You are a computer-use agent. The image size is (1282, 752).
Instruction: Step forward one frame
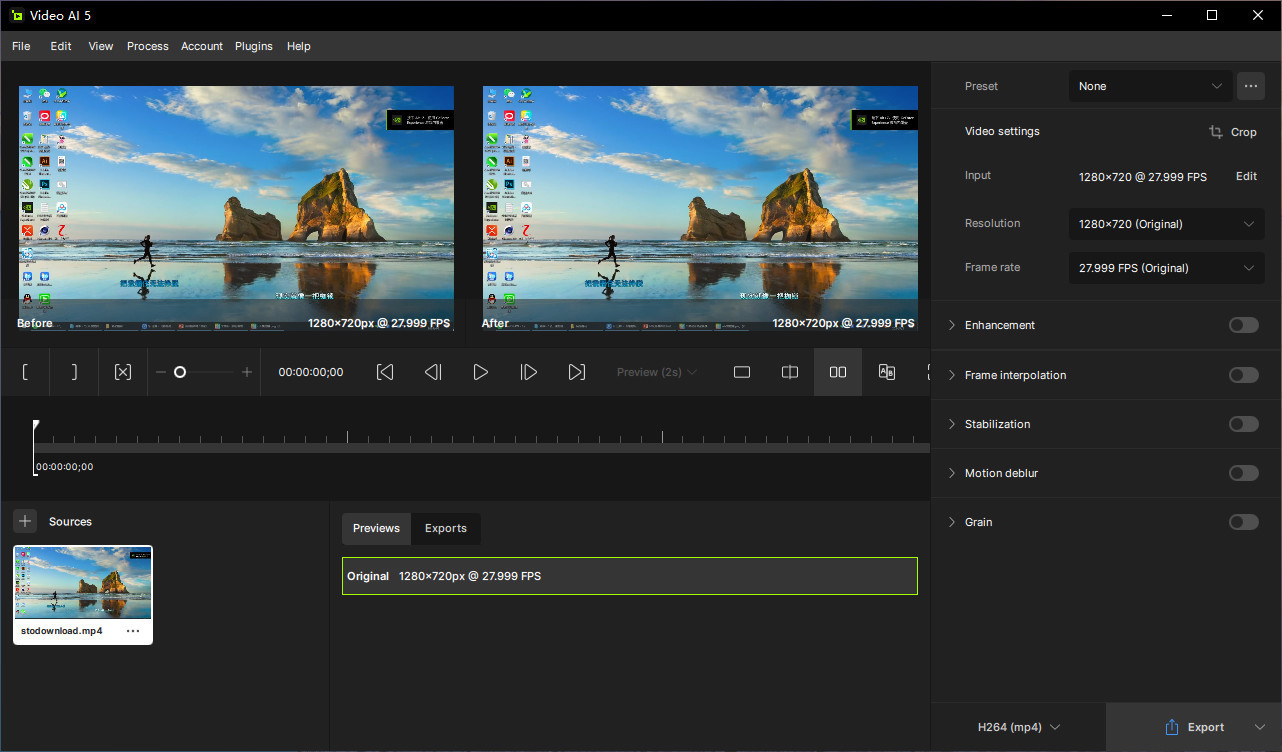click(x=529, y=372)
